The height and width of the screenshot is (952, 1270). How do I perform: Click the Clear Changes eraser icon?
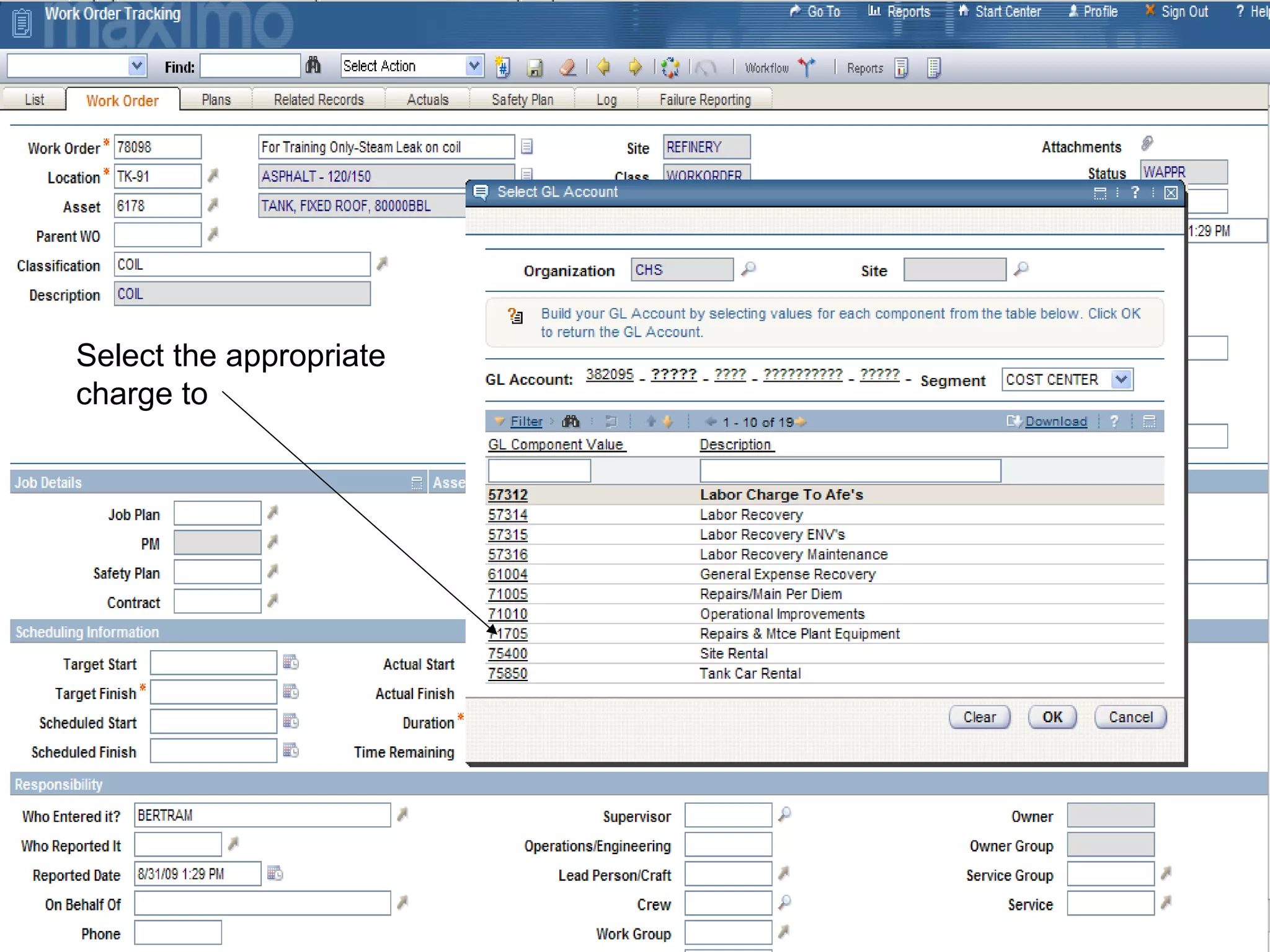click(567, 68)
